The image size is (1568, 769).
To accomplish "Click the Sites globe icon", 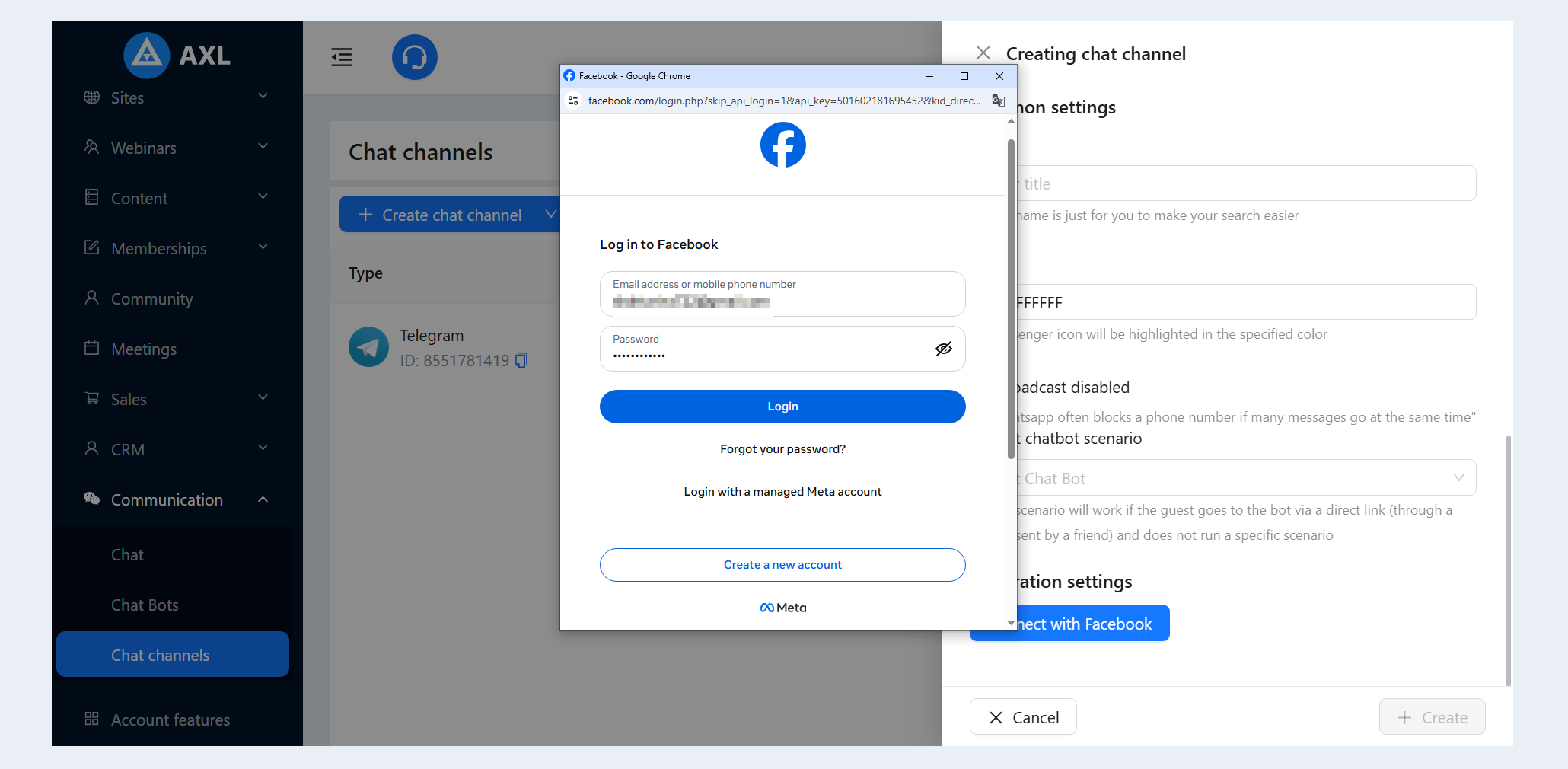I will pos(92,97).
